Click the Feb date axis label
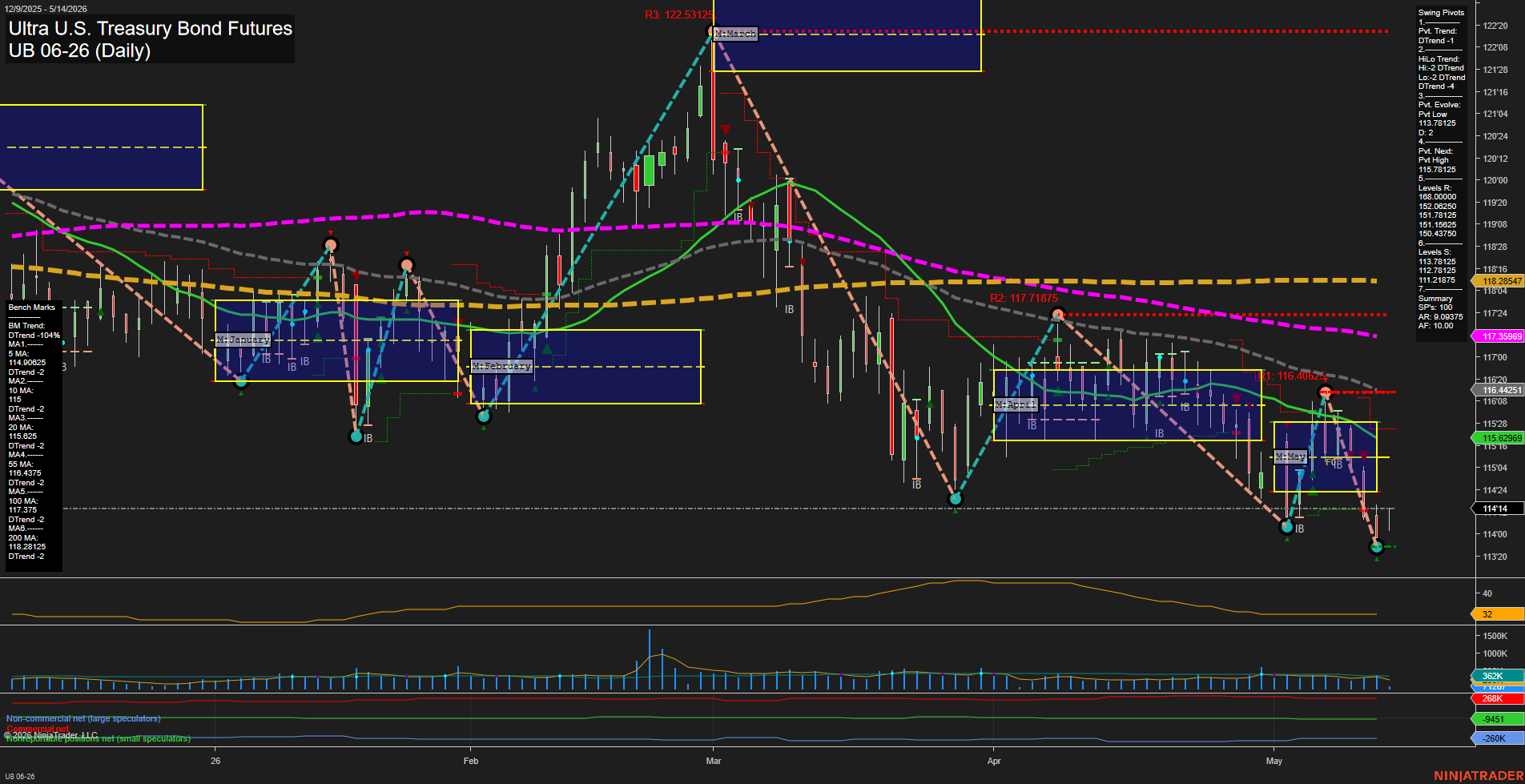 tap(470, 761)
